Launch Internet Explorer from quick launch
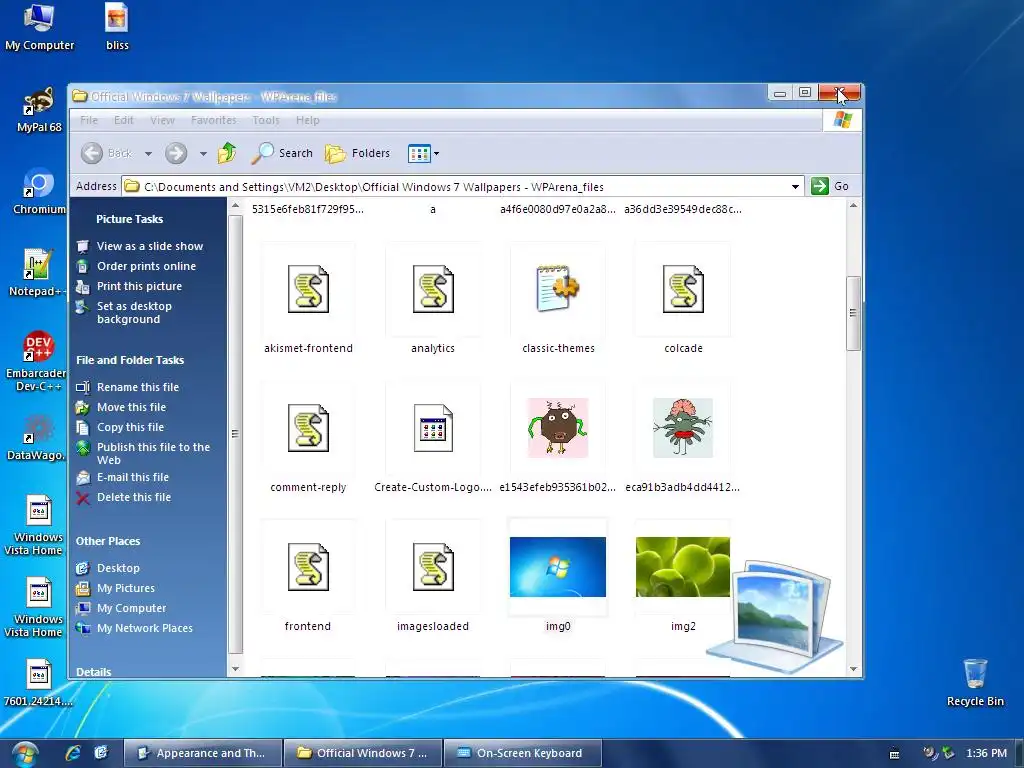Viewport: 1024px width, 768px height. pos(72,753)
